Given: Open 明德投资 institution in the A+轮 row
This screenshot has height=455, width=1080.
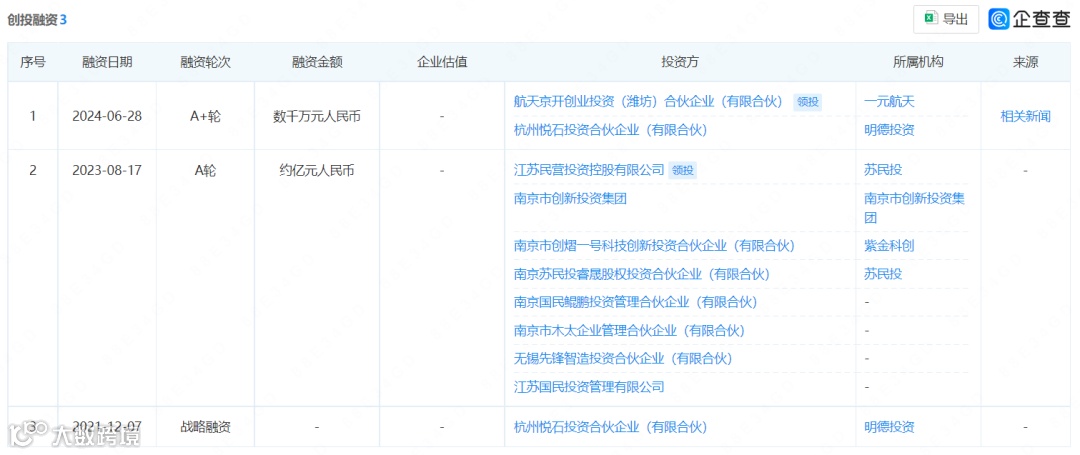Looking at the screenshot, I should click(889, 129).
